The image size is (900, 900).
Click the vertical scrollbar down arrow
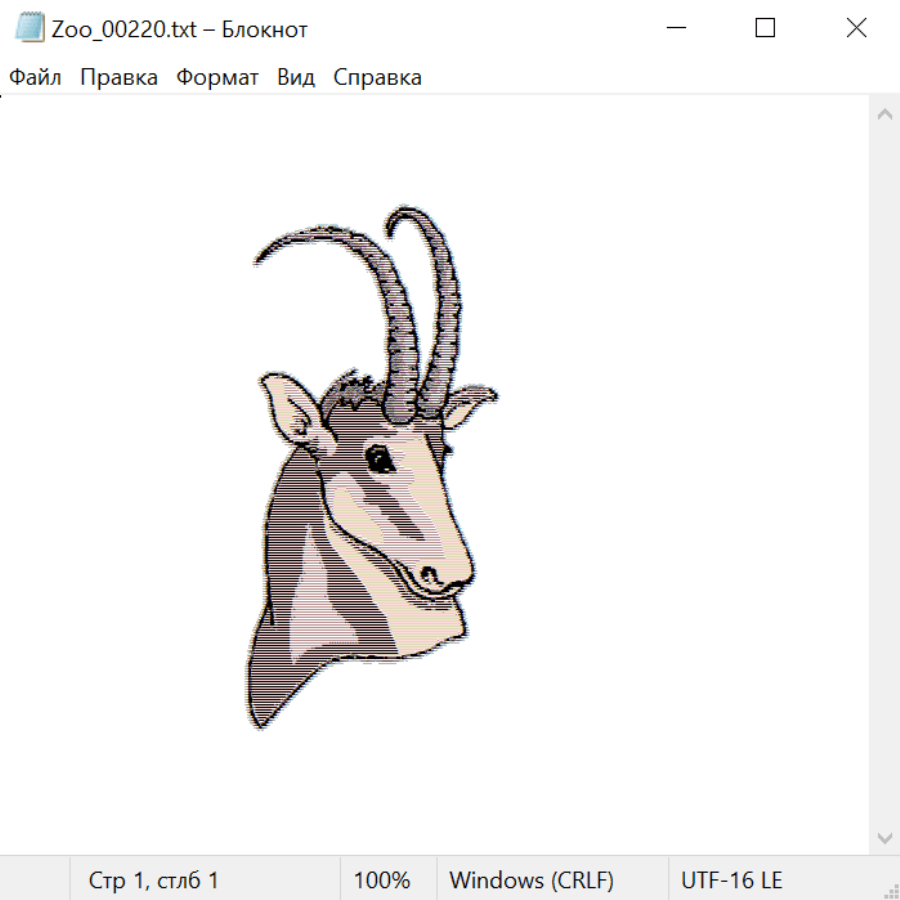[884, 836]
